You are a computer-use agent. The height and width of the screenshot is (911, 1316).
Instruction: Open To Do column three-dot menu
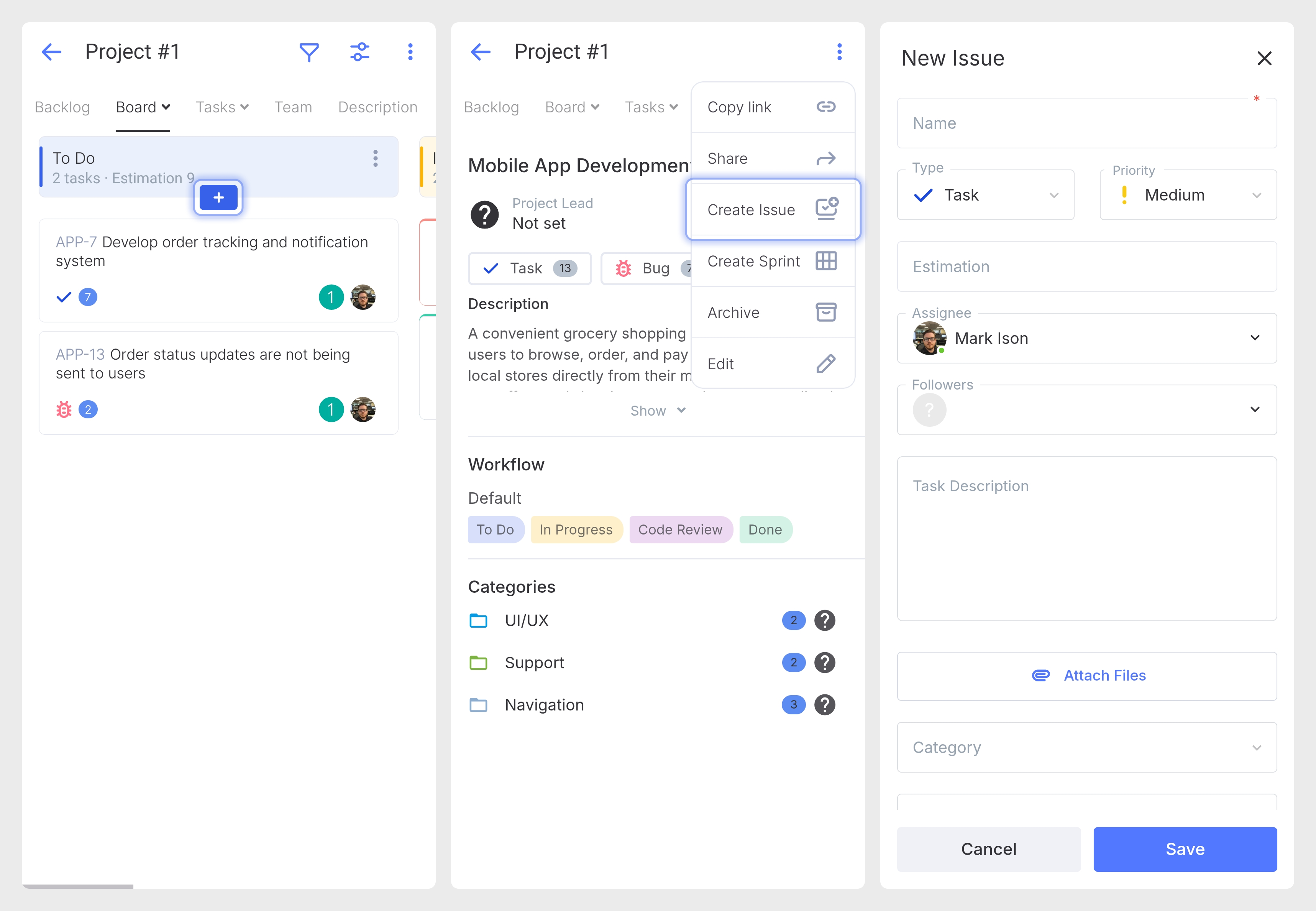click(x=375, y=158)
